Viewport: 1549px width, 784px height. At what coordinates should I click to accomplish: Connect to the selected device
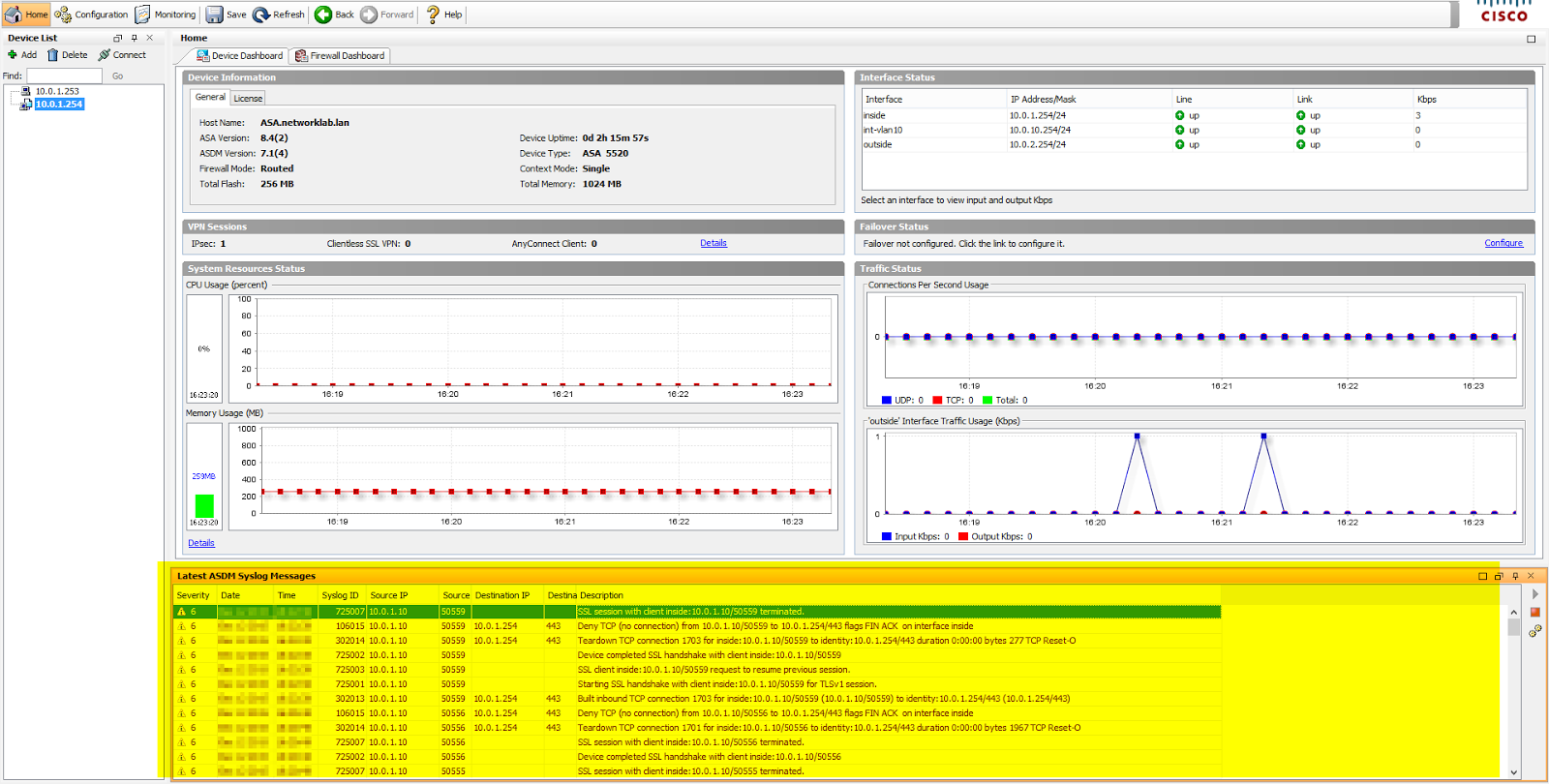click(122, 55)
